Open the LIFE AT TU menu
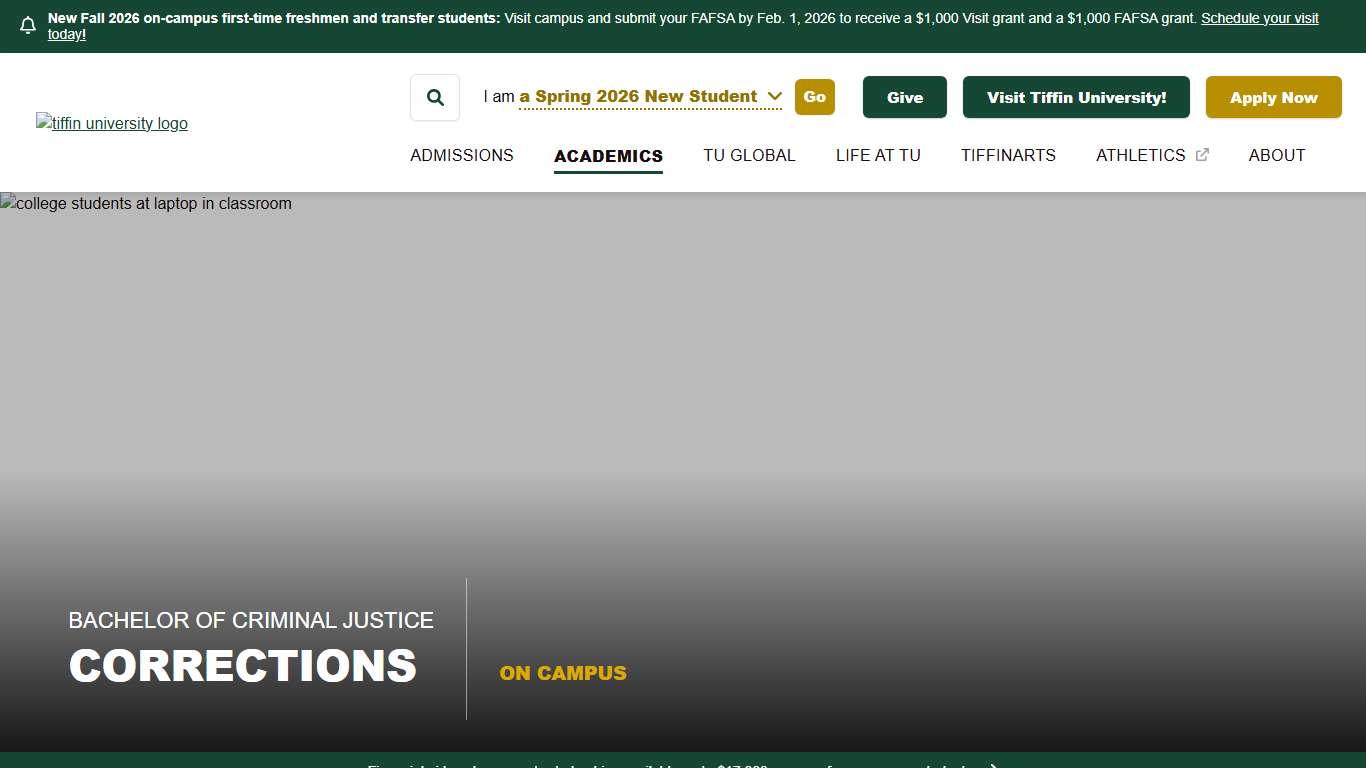Viewport: 1366px width, 768px height. pyautogui.click(x=878, y=155)
